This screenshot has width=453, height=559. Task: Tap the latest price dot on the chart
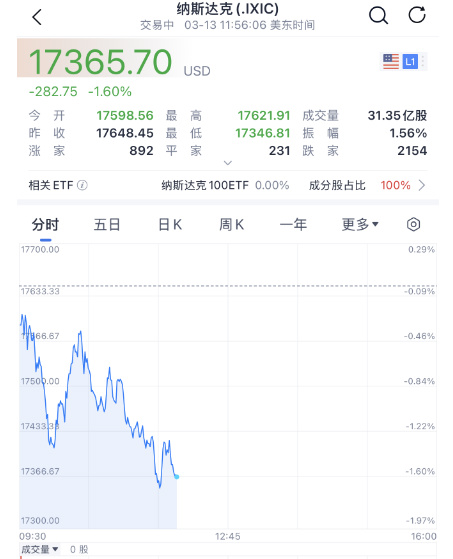pos(177,477)
